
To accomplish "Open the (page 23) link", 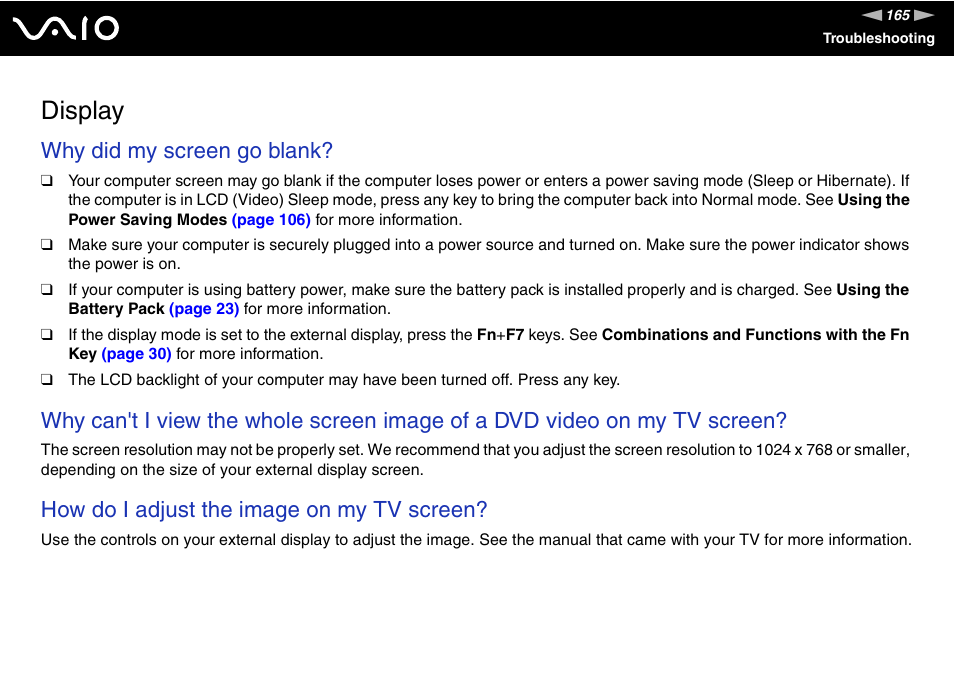I will pos(204,309).
